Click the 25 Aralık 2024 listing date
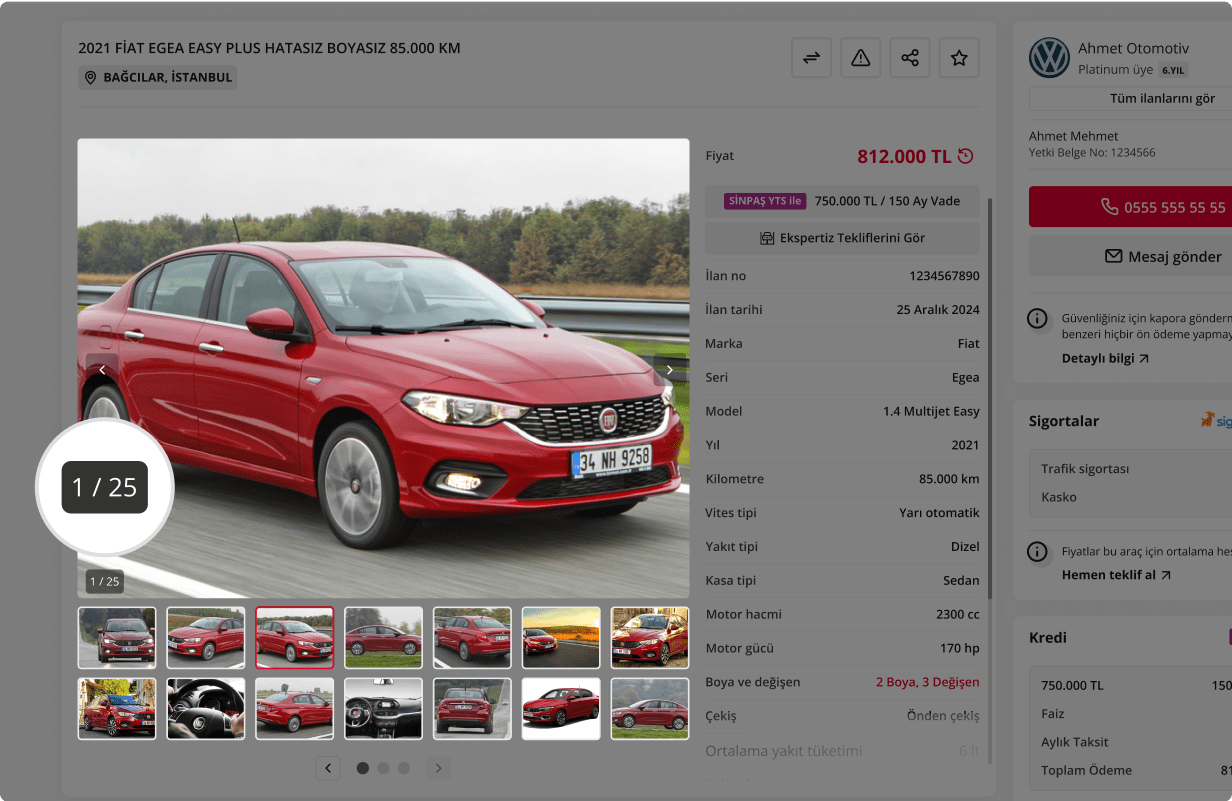 [938, 310]
